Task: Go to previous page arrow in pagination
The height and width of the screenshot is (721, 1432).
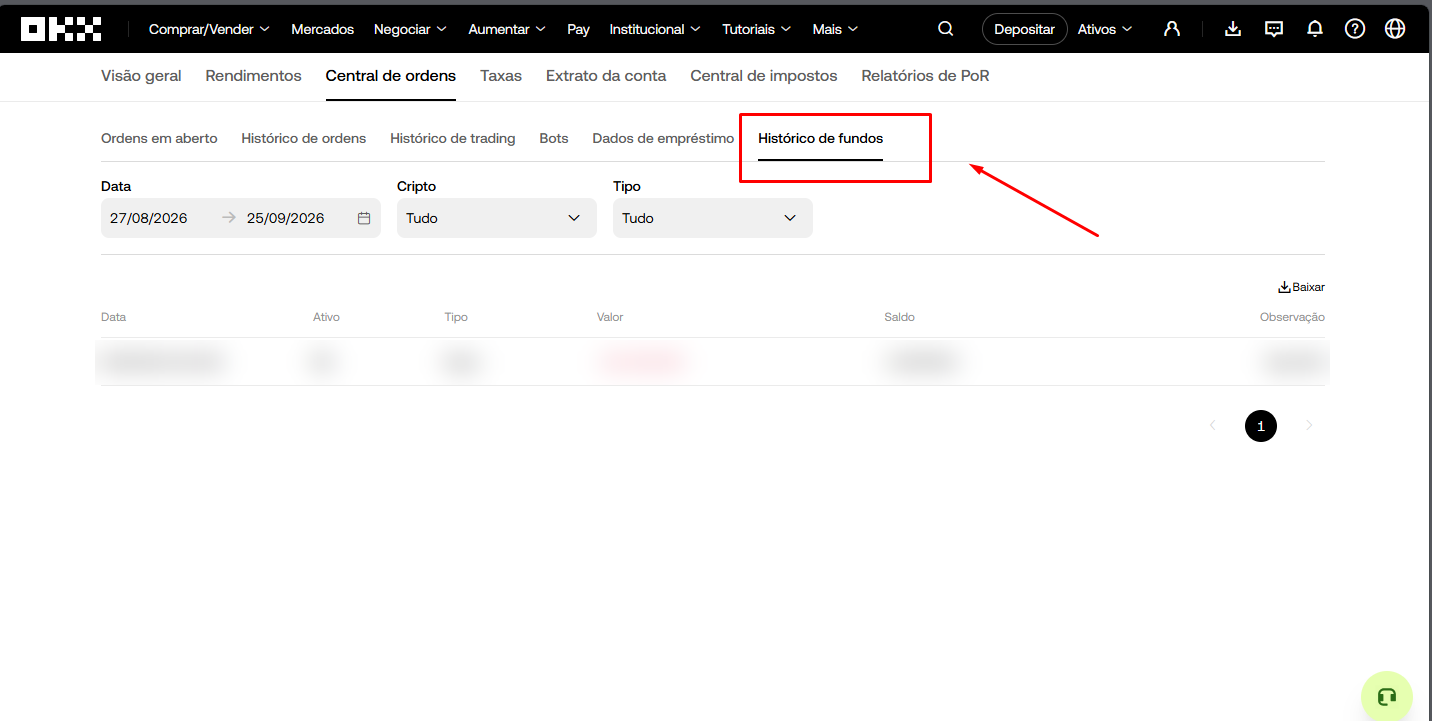Action: pos(1213,426)
